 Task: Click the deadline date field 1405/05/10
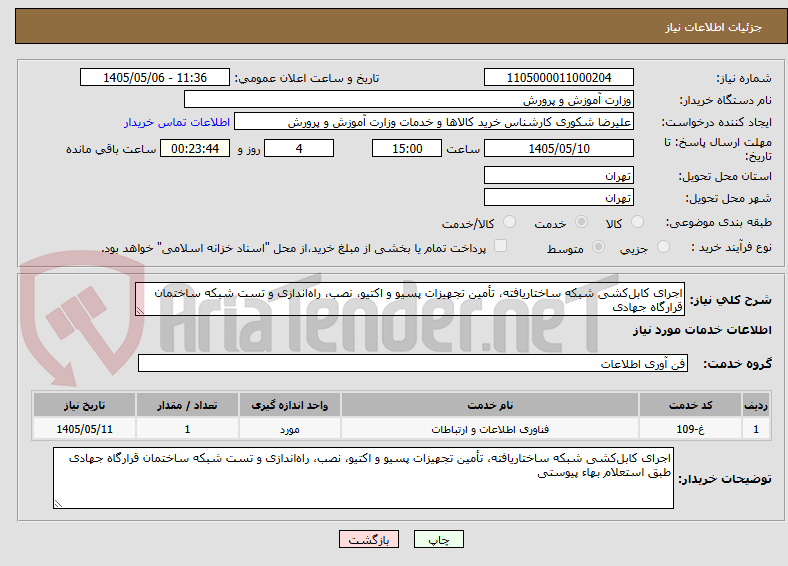point(558,148)
